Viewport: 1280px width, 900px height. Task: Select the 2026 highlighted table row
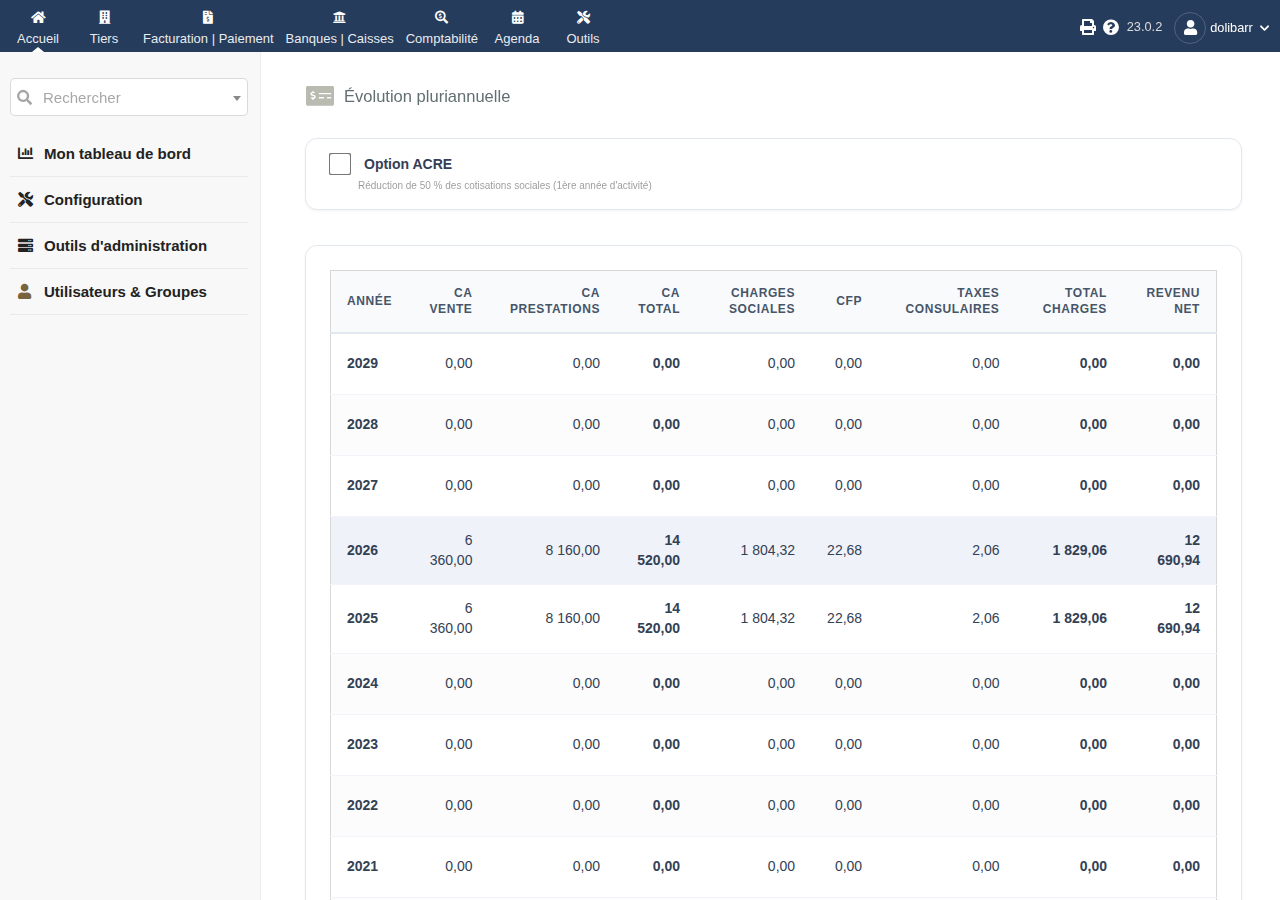(773, 550)
